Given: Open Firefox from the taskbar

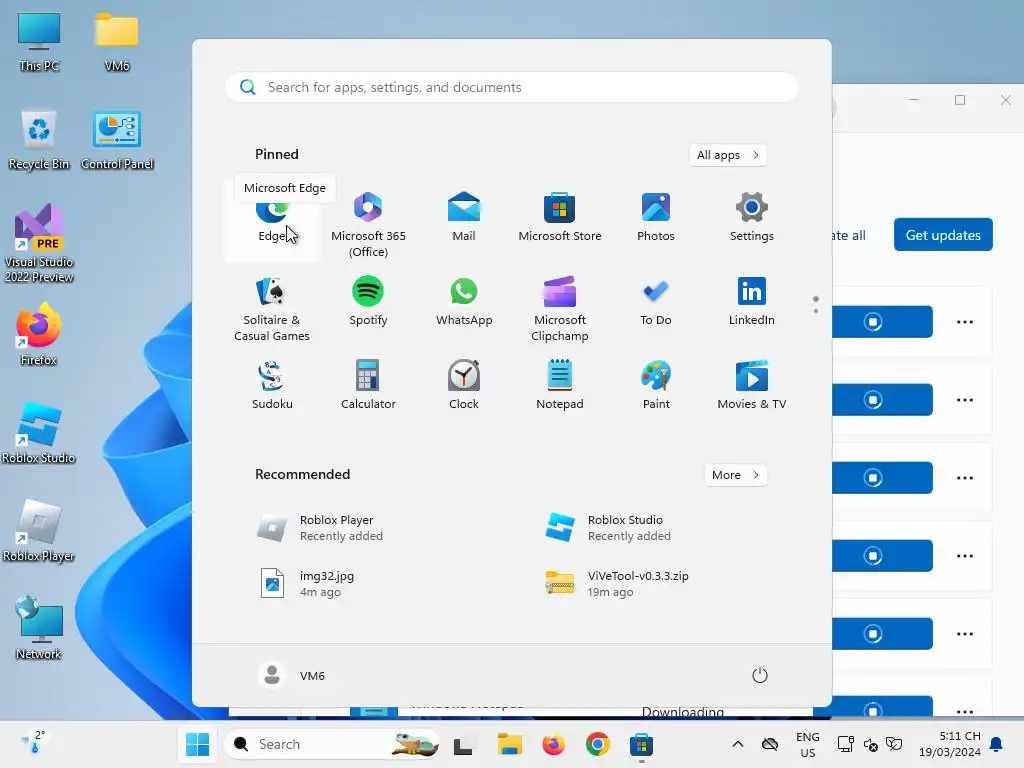Looking at the screenshot, I should point(553,744).
